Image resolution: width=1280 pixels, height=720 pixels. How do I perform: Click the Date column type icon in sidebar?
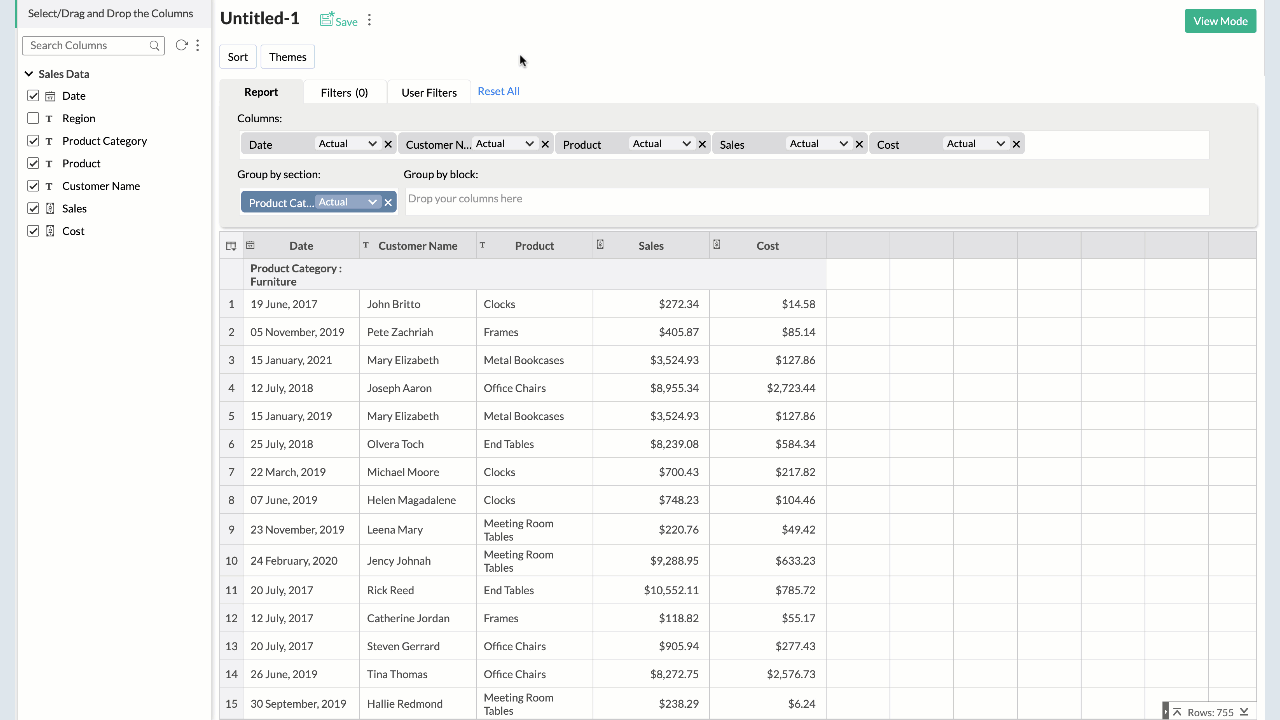(50, 96)
